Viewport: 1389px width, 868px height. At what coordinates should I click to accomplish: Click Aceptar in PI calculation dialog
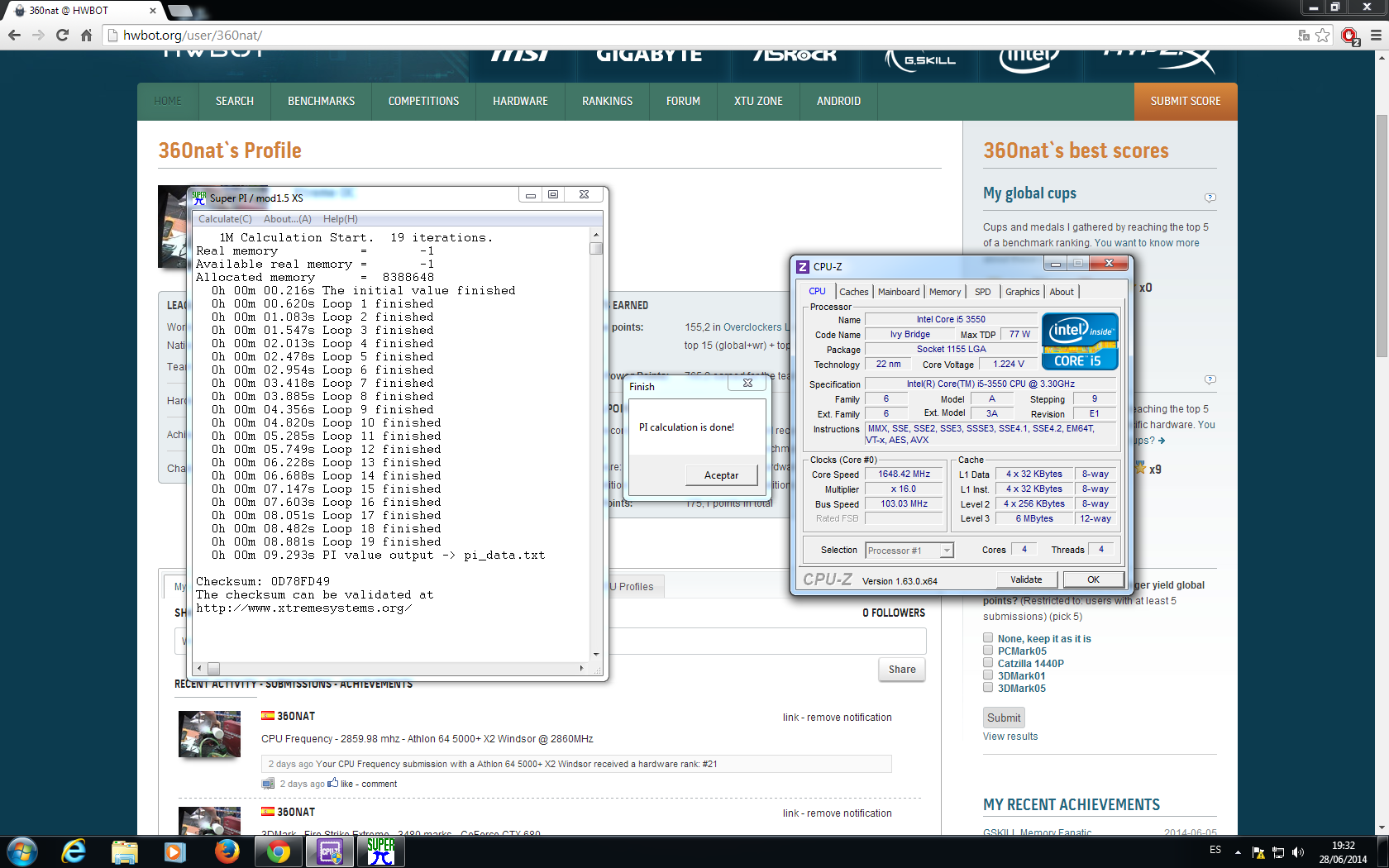click(x=721, y=475)
